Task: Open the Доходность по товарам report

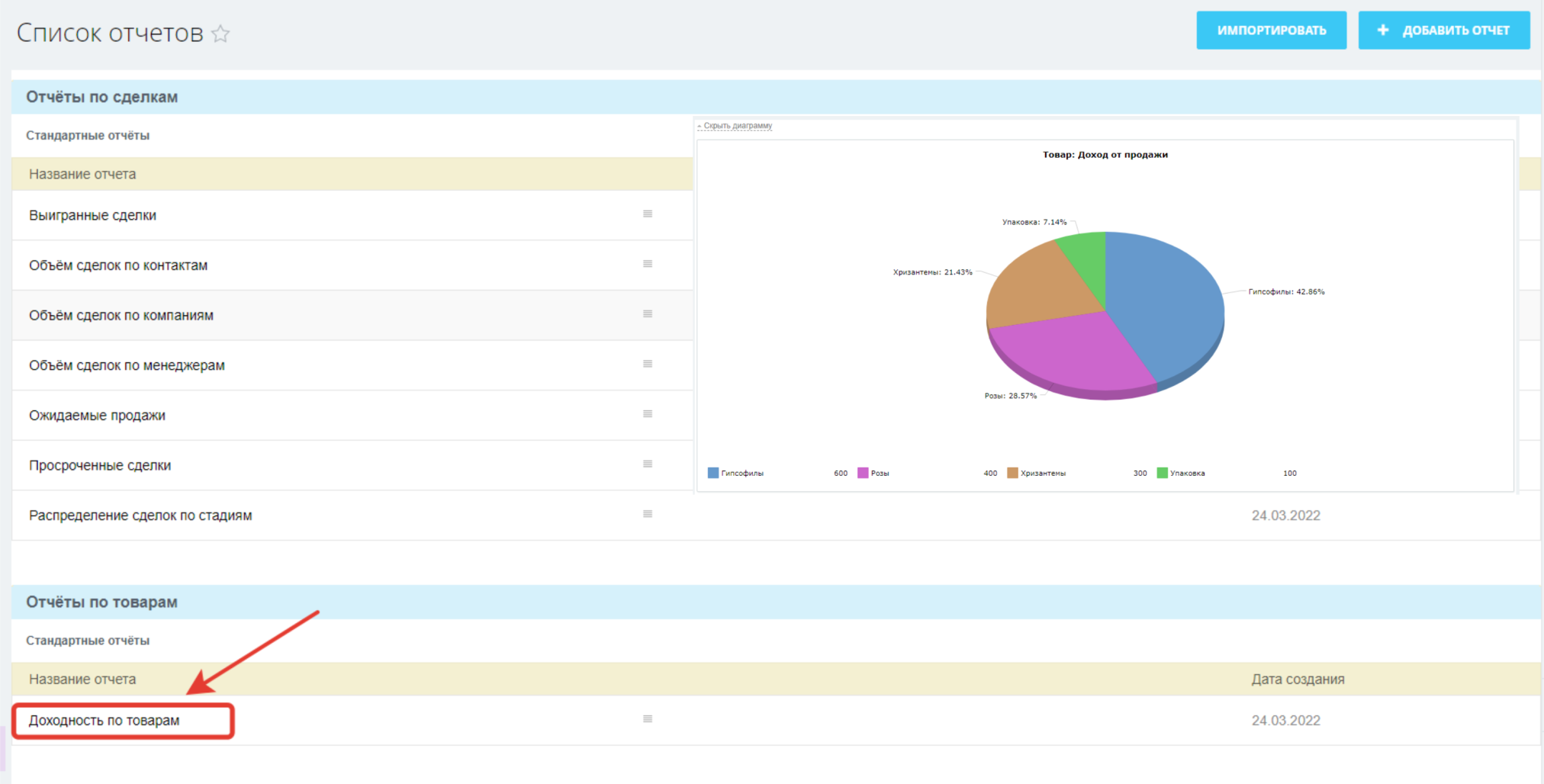Action: (x=105, y=721)
